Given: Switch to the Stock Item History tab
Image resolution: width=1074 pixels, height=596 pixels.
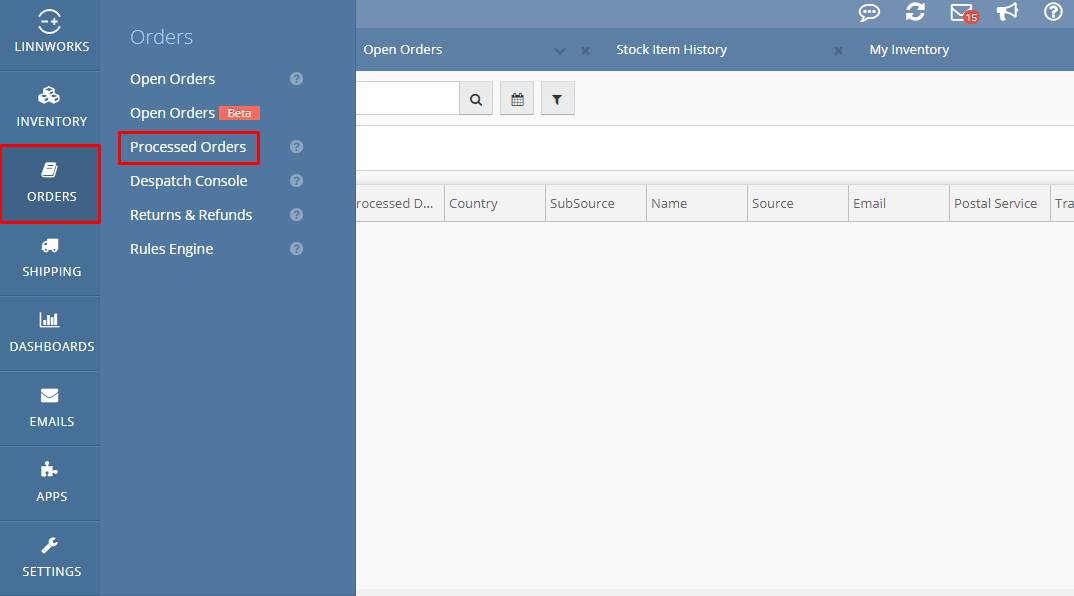Looking at the screenshot, I should [x=671, y=49].
